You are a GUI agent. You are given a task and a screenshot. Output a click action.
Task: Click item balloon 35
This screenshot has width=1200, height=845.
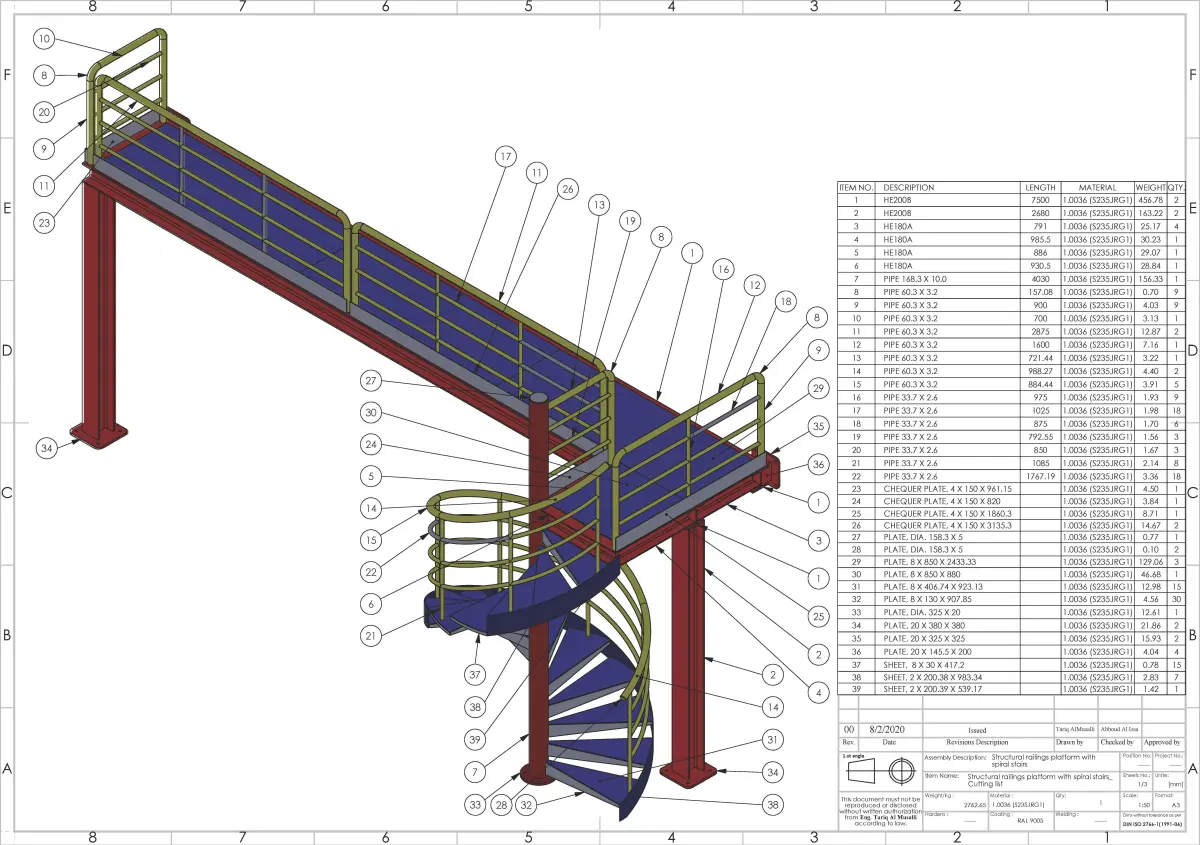[819, 426]
